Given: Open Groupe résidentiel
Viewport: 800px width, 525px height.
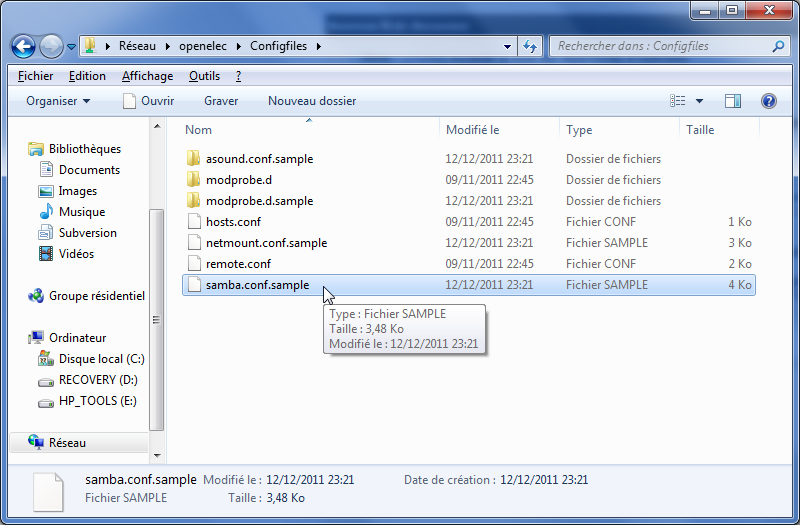Looking at the screenshot, I should [86, 296].
